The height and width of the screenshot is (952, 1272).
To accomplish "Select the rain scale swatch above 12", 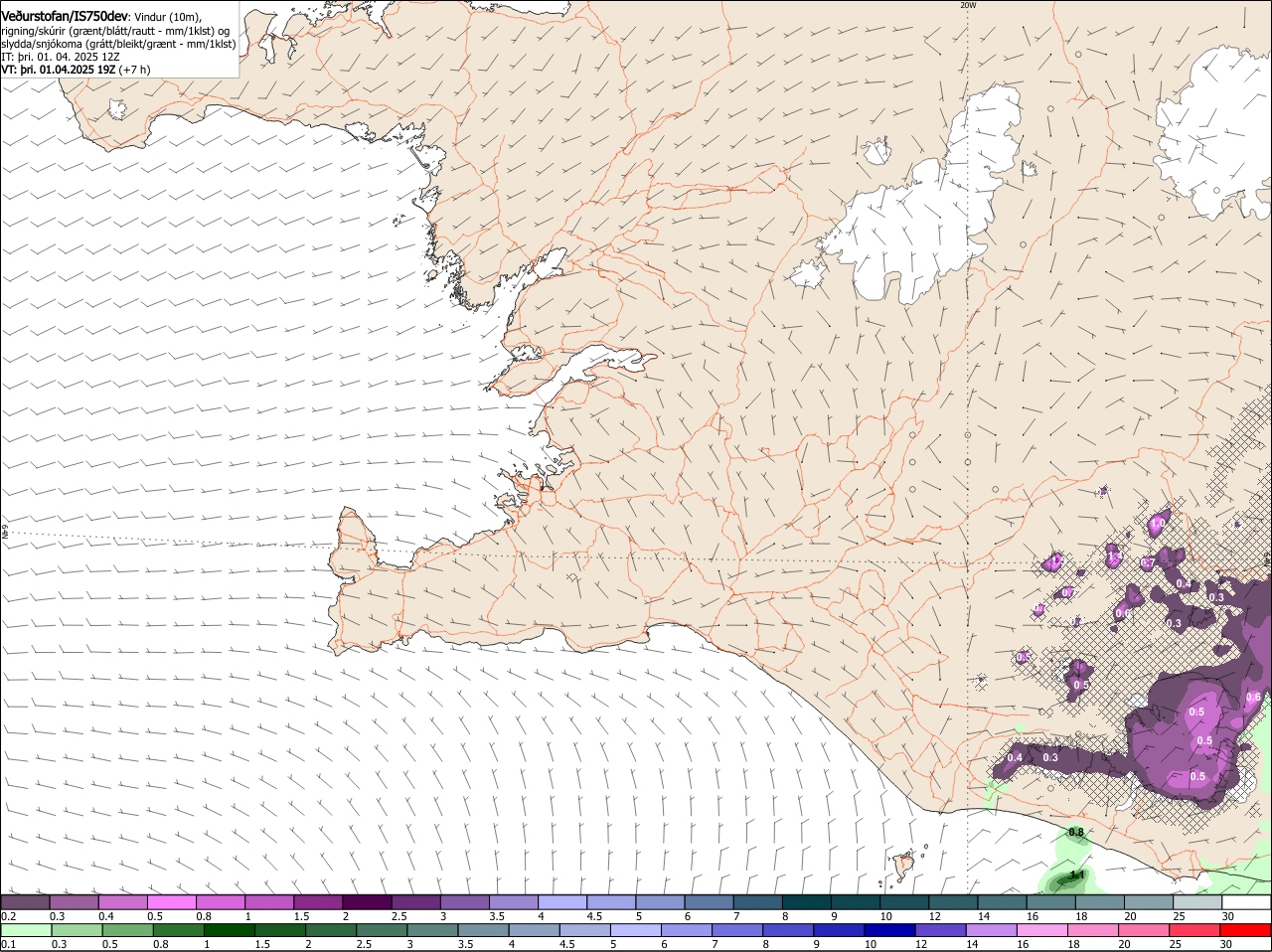I will (939, 930).
